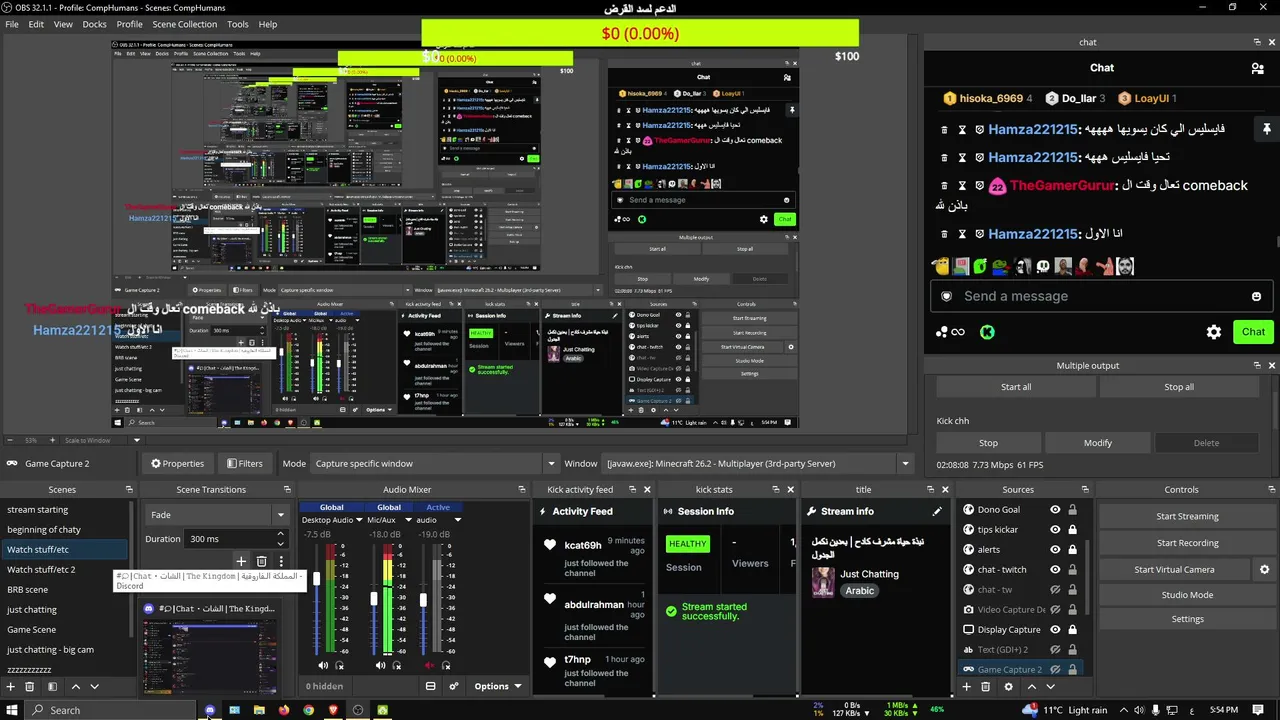Click the Start Recording button
The image size is (1280, 720).
point(1187,543)
